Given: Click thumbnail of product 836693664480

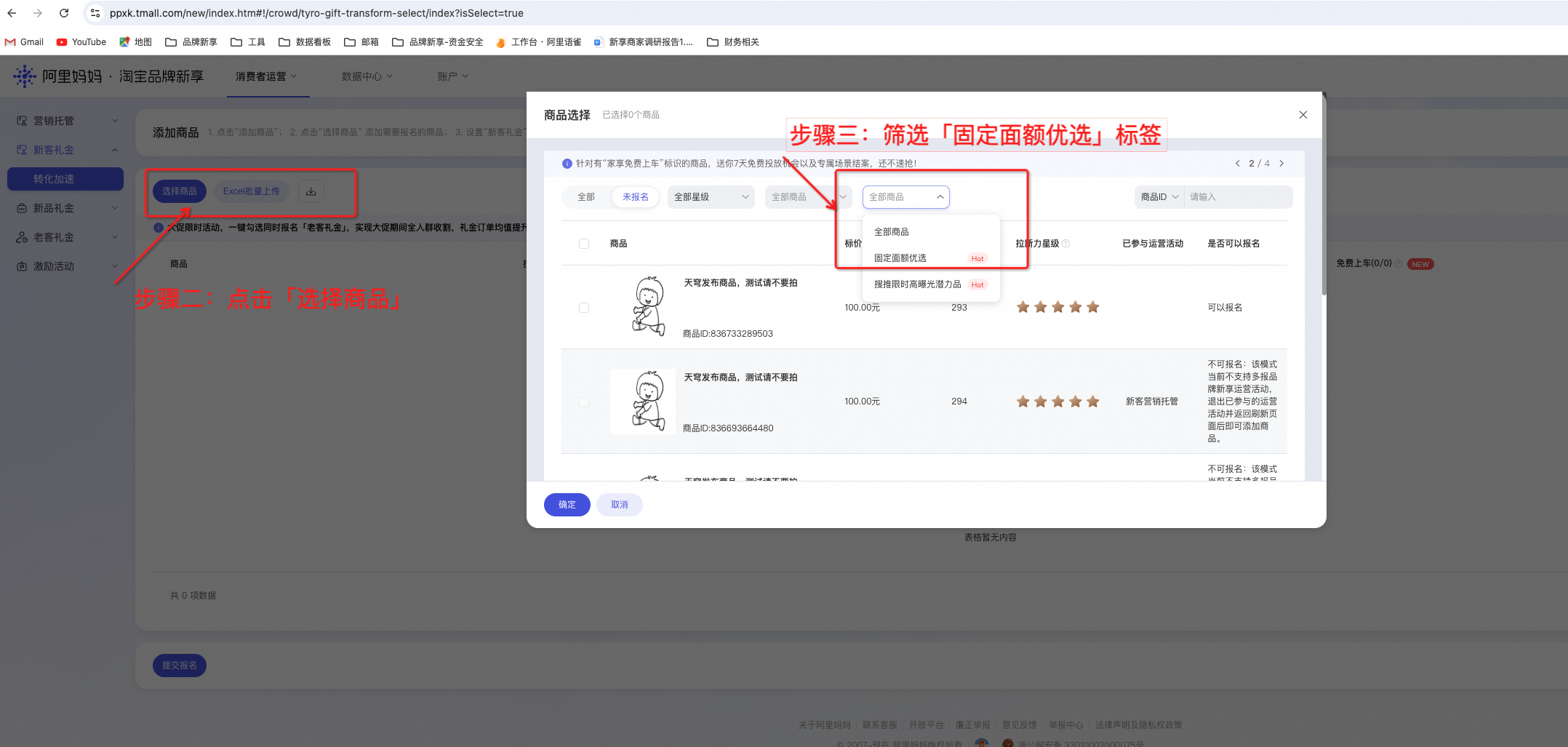Looking at the screenshot, I should [643, 402].
